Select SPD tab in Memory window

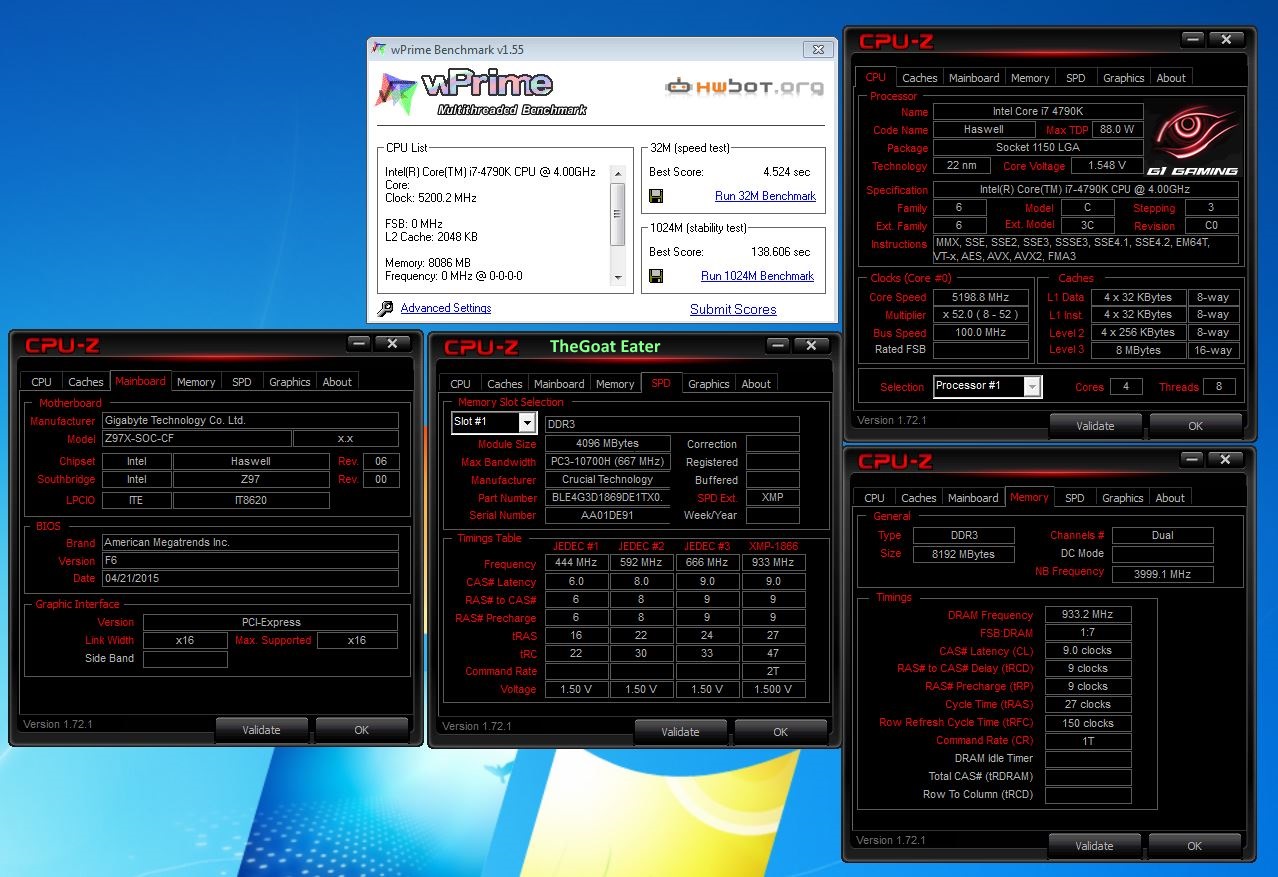[x=1075, y=498]
